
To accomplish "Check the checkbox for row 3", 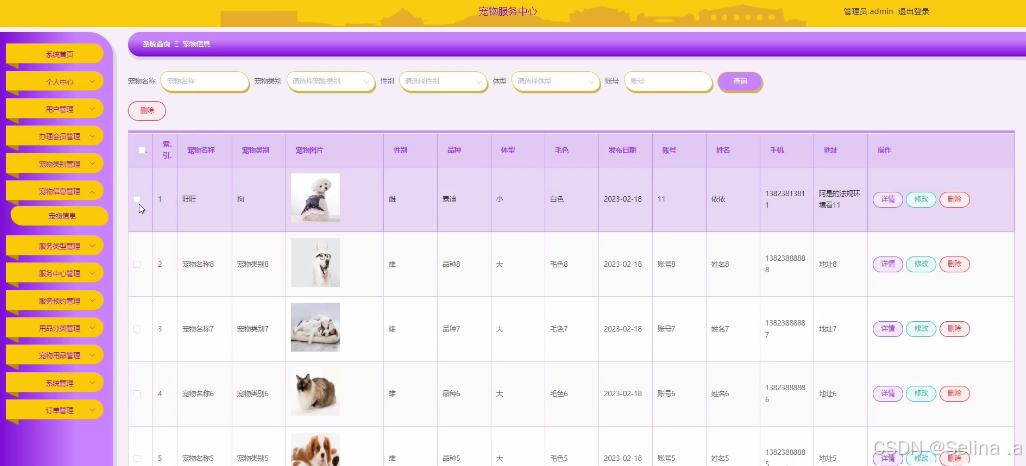I will tap(137, 329).
